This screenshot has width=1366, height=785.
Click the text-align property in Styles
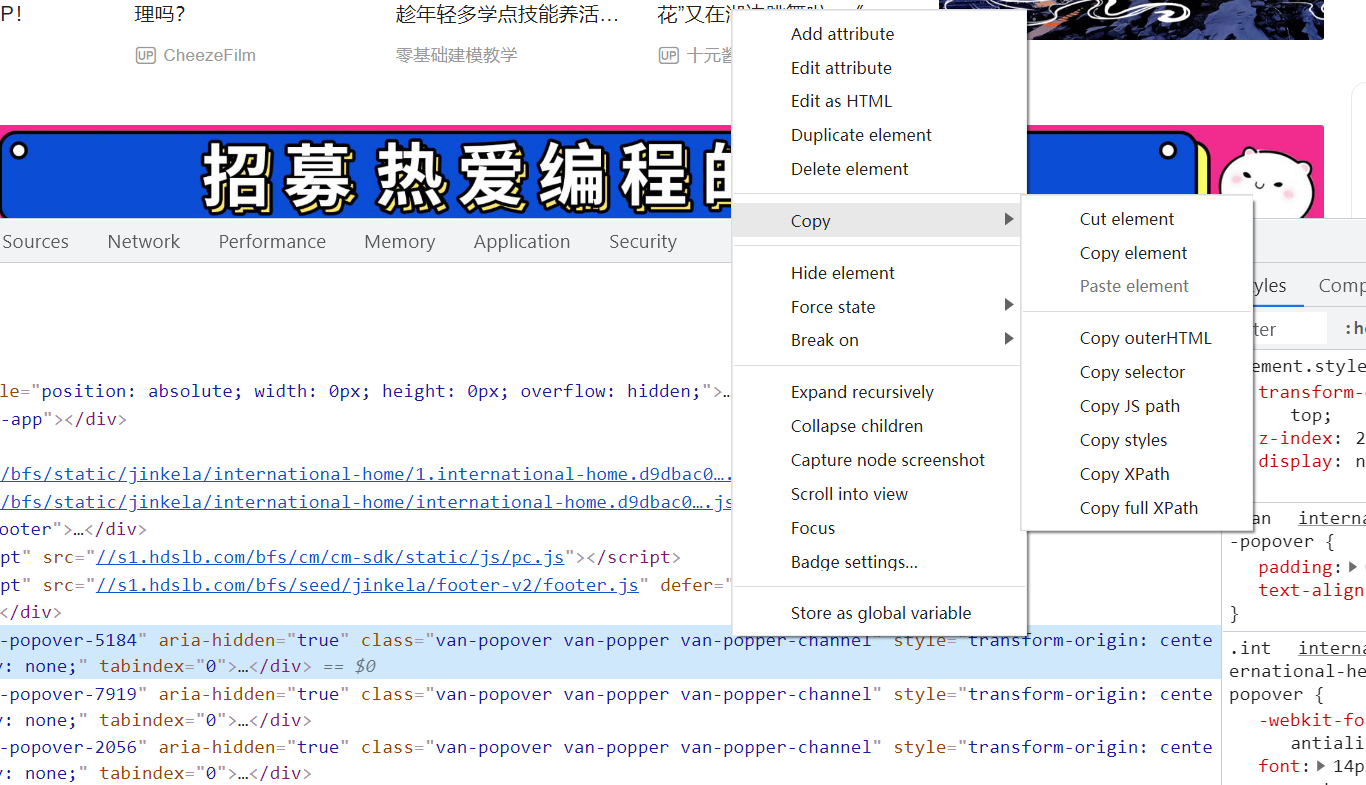coord(1312,590)
